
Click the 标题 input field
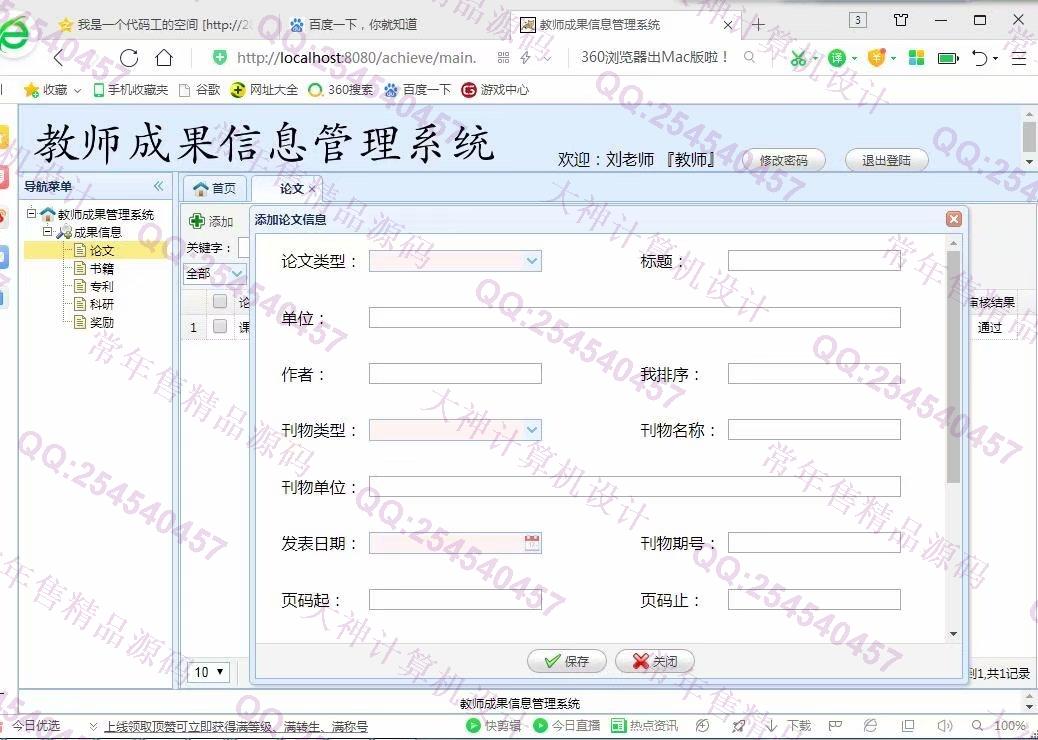(814, 261)
